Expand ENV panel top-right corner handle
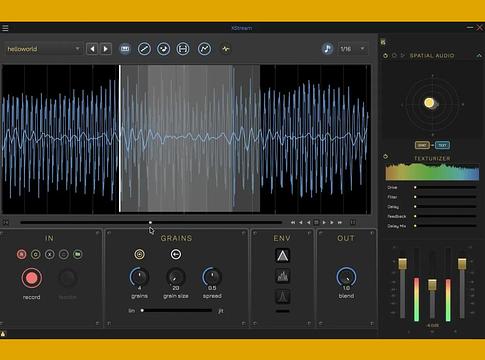This screenshot has width=485, height=360. tap(309, 233)
